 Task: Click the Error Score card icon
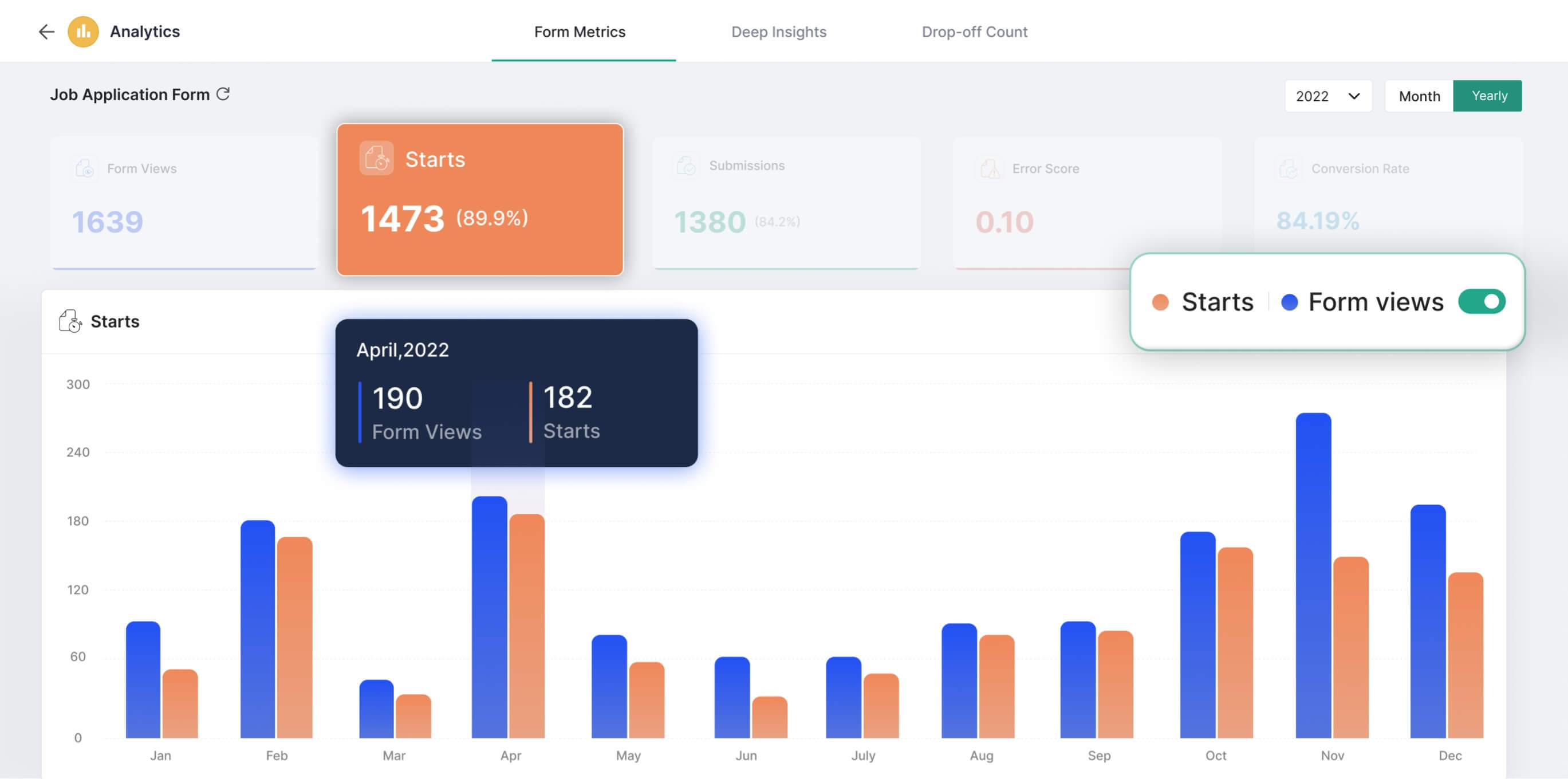990,168
